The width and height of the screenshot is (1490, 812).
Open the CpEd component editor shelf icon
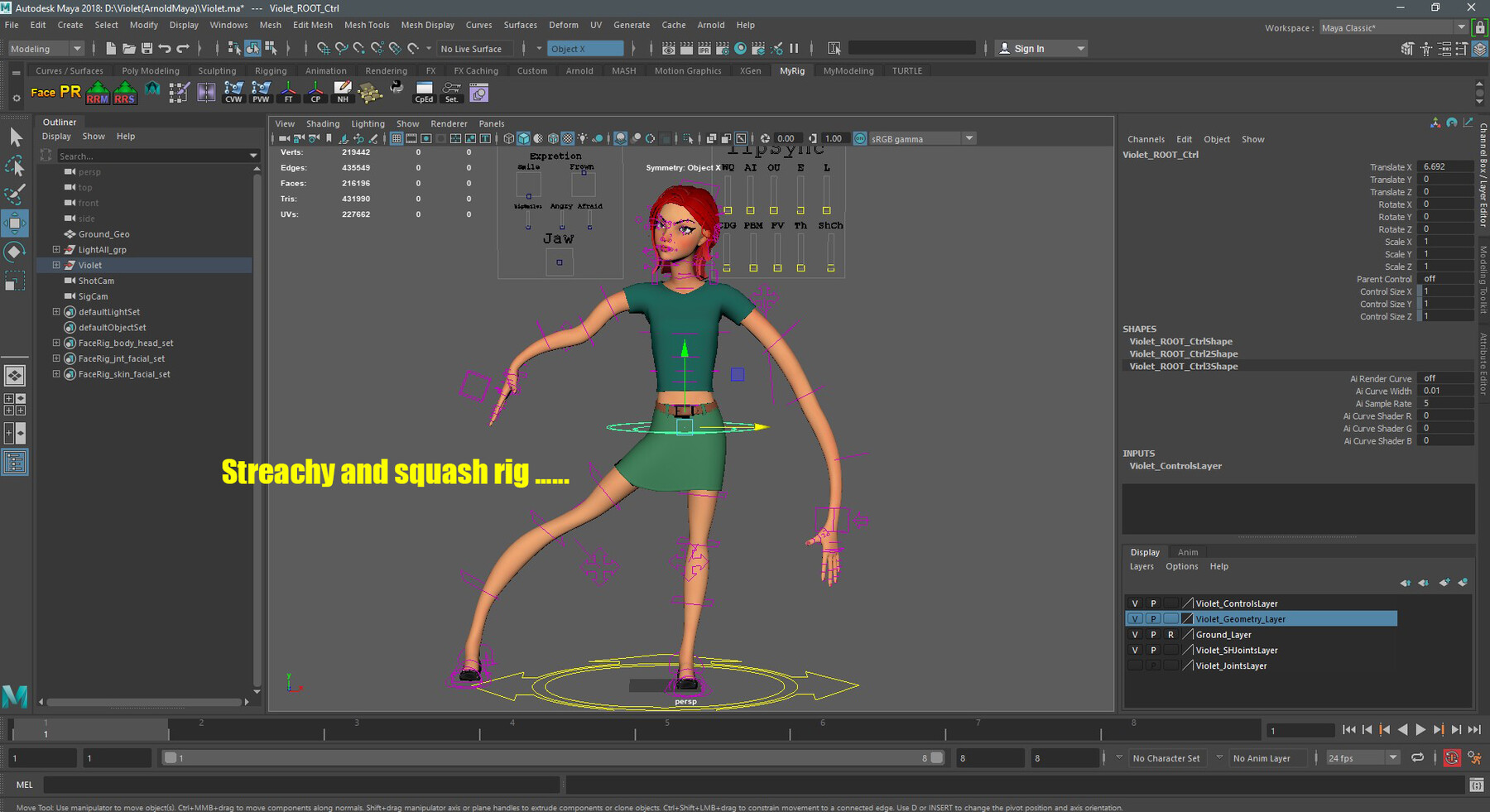point(424,92)
